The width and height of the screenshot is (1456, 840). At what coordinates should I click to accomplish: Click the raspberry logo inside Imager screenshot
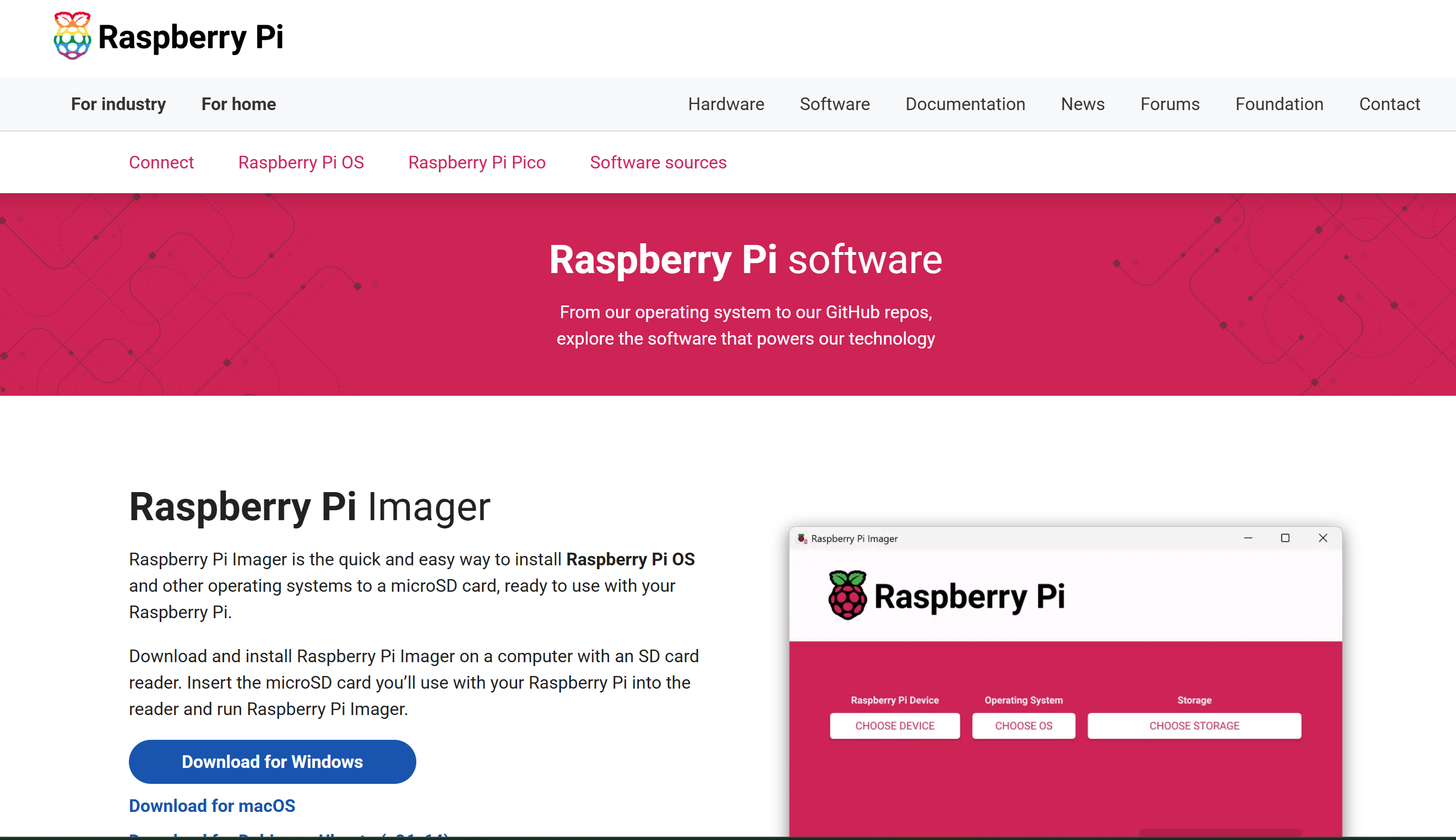[847, 595]
